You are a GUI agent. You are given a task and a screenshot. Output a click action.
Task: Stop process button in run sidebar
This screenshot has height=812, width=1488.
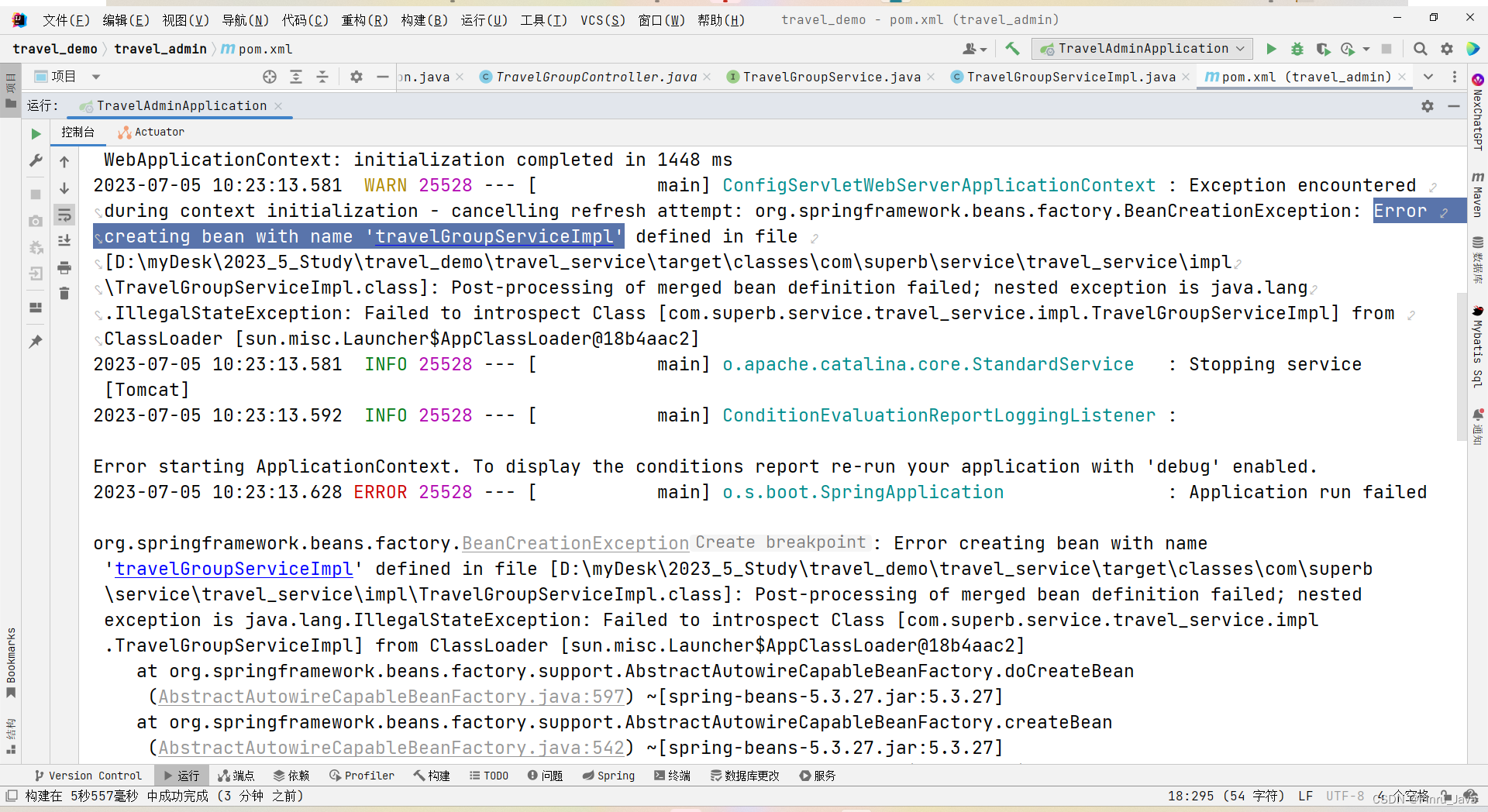(x=36, y=194)
